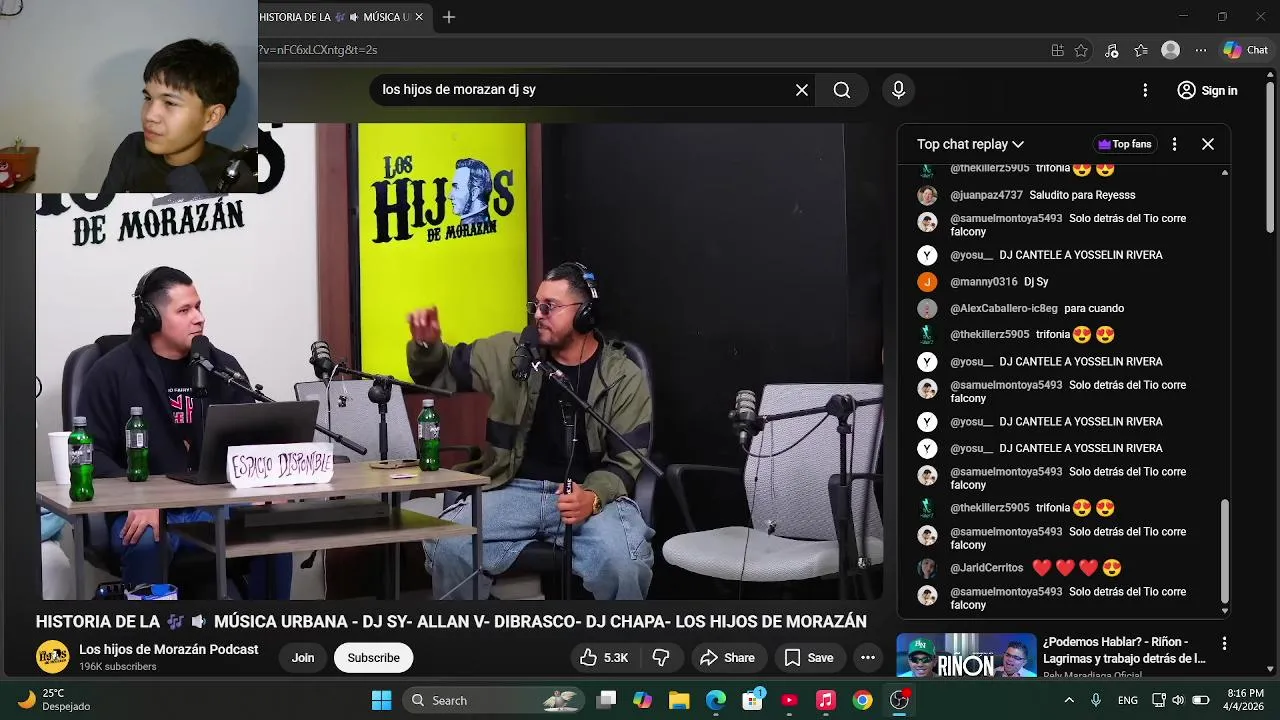The width and height of the screenshot is (1280, 720).
Task: Open File Explorer from the taskbar
Action: tap(679, 700)
